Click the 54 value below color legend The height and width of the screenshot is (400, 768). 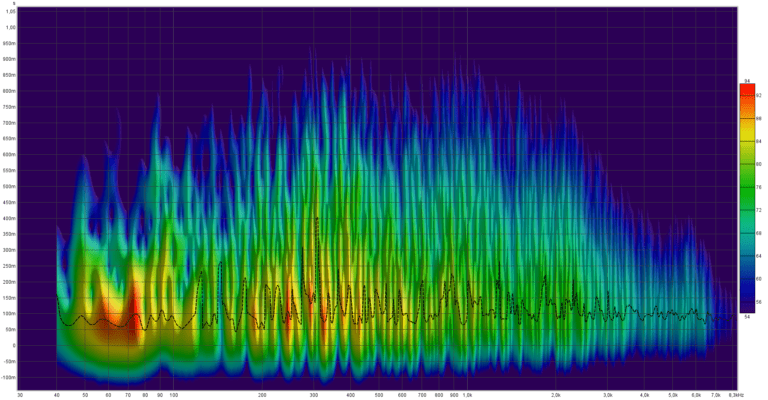(746, 317)
